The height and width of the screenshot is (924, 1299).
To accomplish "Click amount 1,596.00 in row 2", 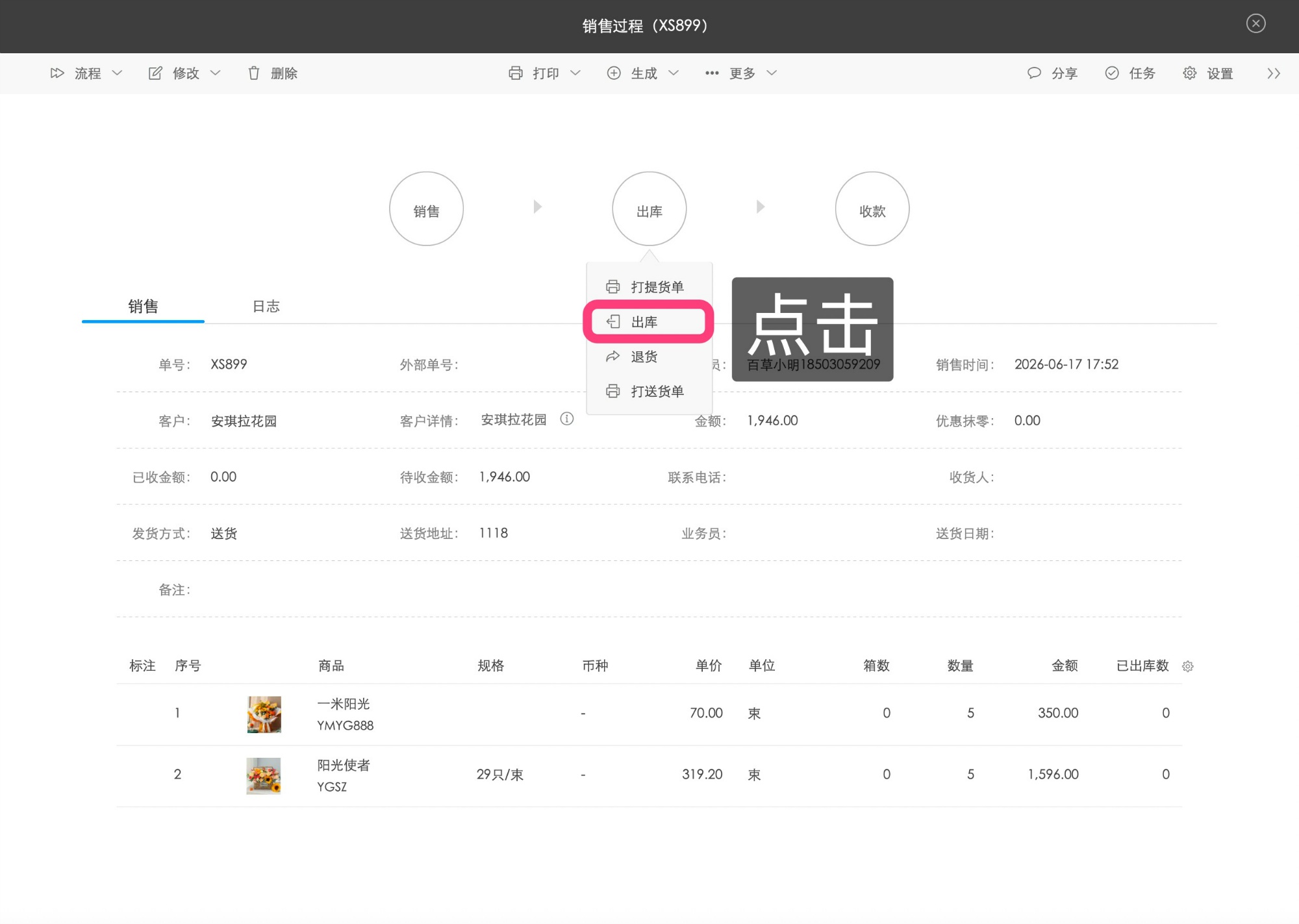I will click(1053, 774).
